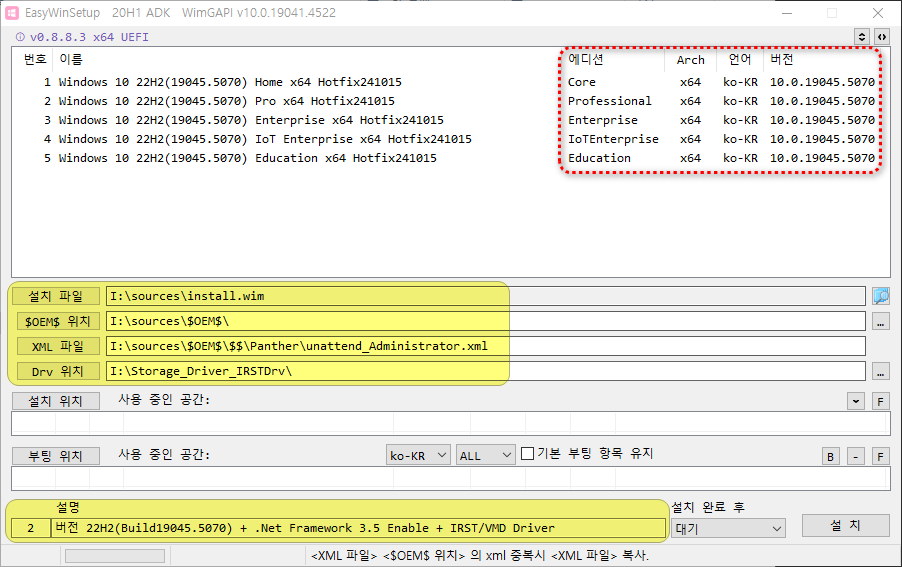Click the 설치 위치 button
902x567 pixels.
[x=56, y=401]
